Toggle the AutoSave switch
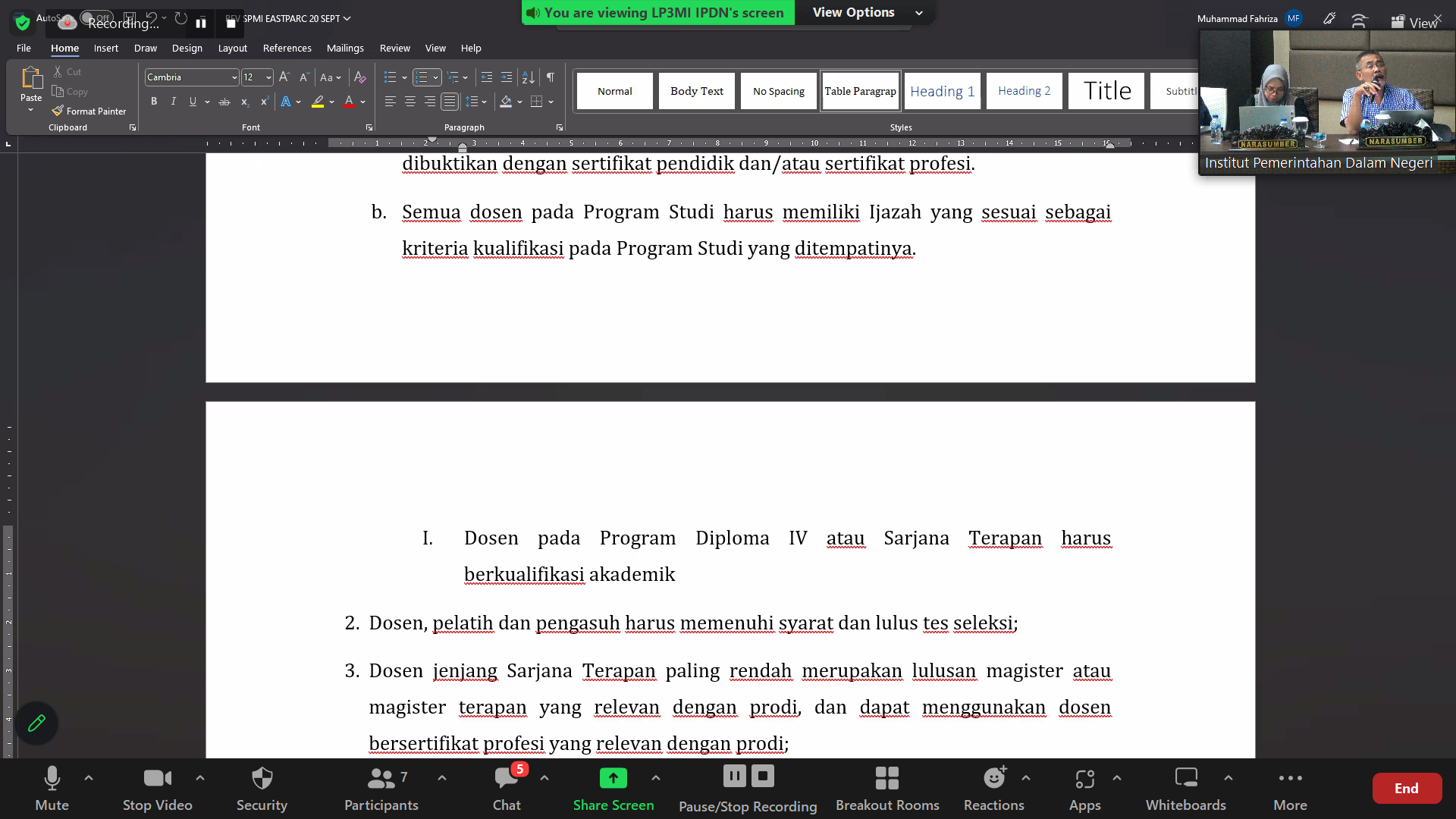 coord(96,17)
